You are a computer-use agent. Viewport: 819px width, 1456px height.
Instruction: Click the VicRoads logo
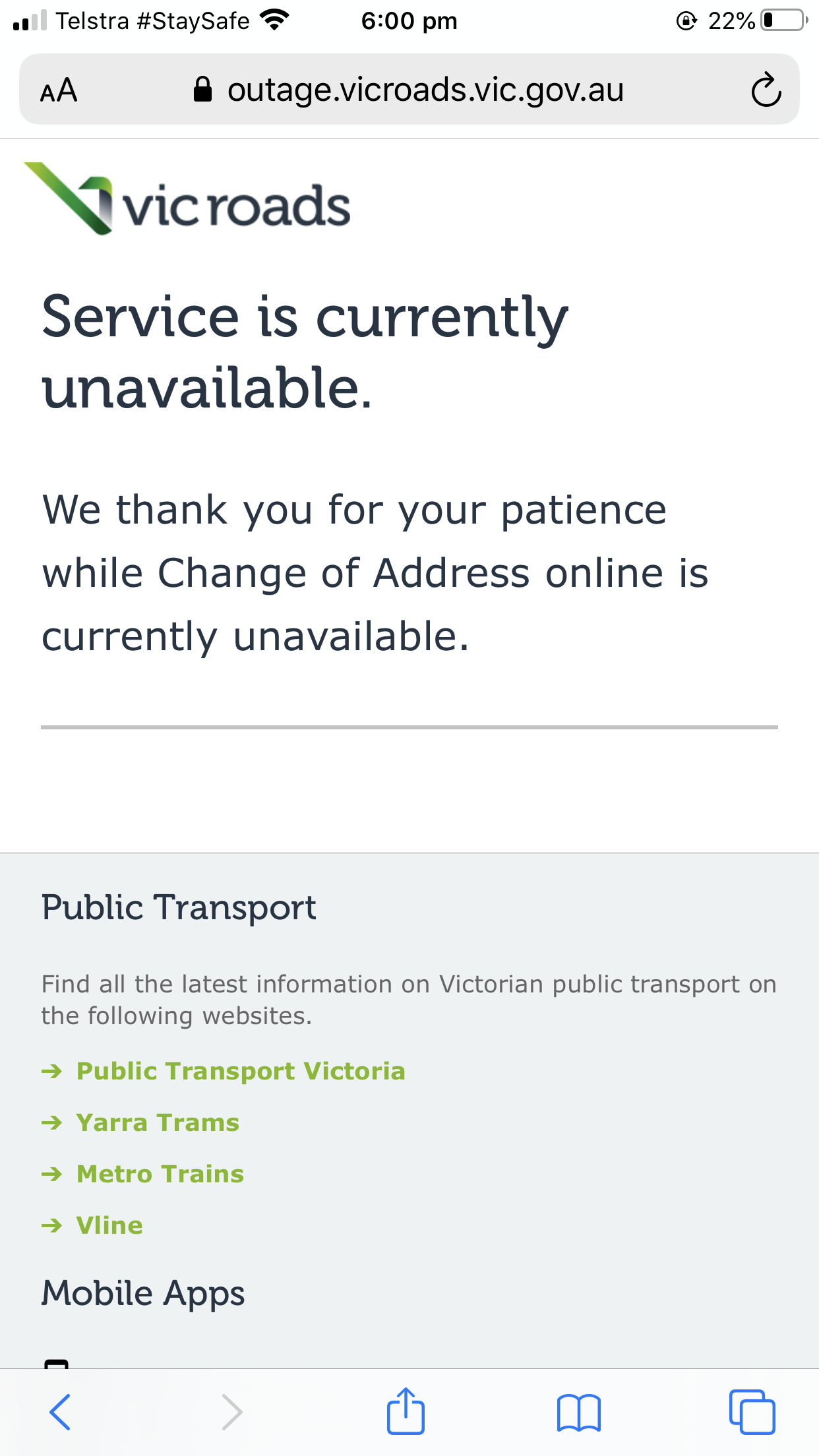coord(187,199)
